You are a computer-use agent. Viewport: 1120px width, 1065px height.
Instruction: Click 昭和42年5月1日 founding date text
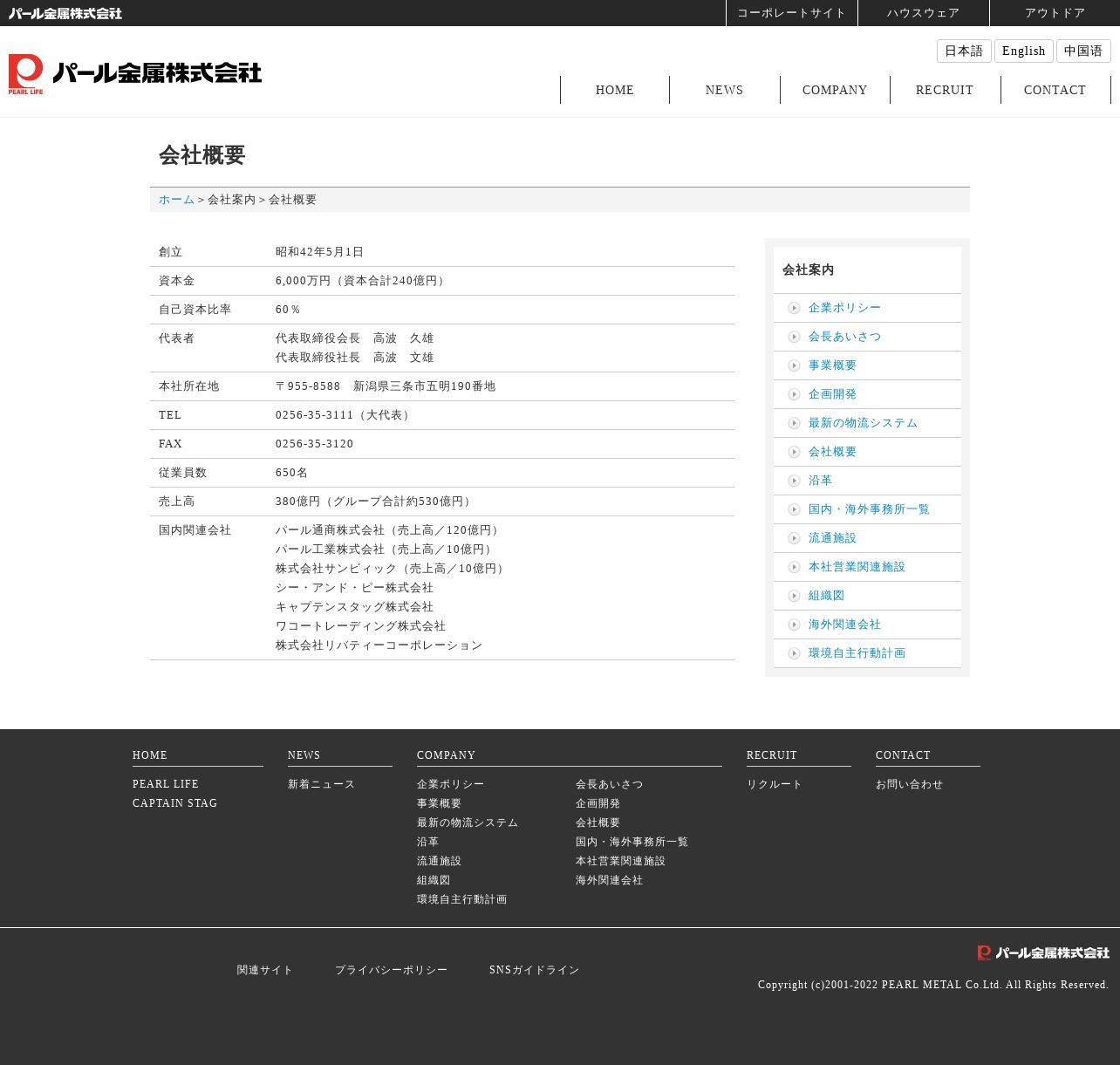point(320,252)
